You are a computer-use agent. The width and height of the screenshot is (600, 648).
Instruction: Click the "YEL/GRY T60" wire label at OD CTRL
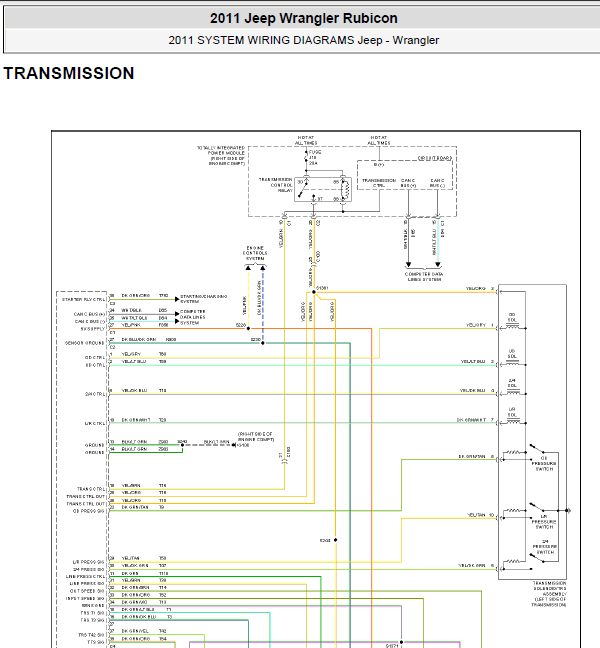point(144,354)
